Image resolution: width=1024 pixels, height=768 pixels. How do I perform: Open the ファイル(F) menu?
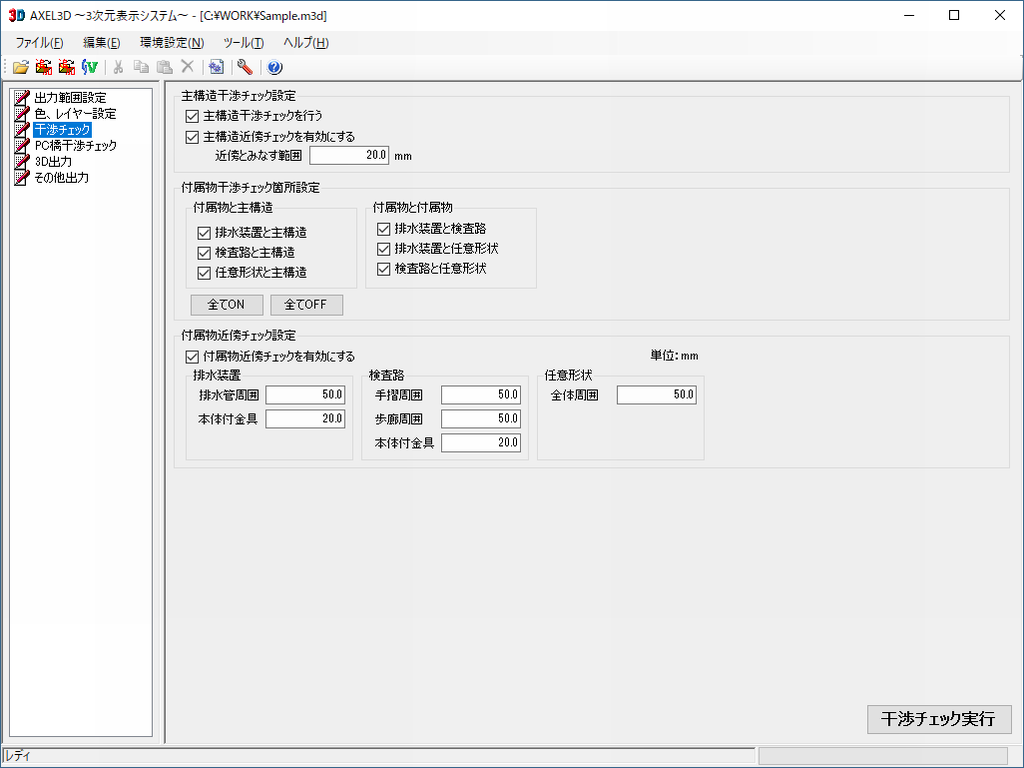click(39, 43)
